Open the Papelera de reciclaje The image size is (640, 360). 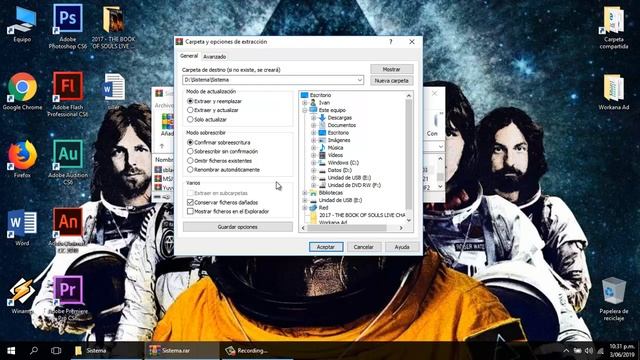click(x=613, y=299)
